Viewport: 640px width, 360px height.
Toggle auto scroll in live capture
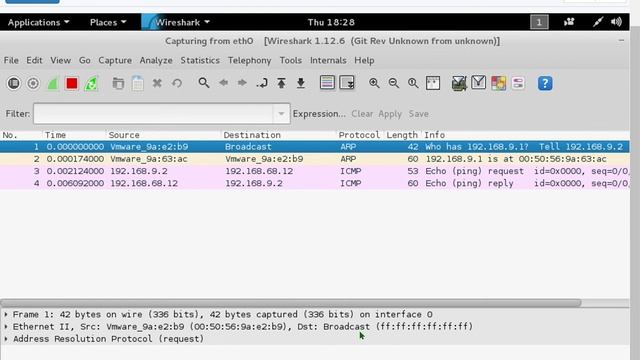(347, 83)
